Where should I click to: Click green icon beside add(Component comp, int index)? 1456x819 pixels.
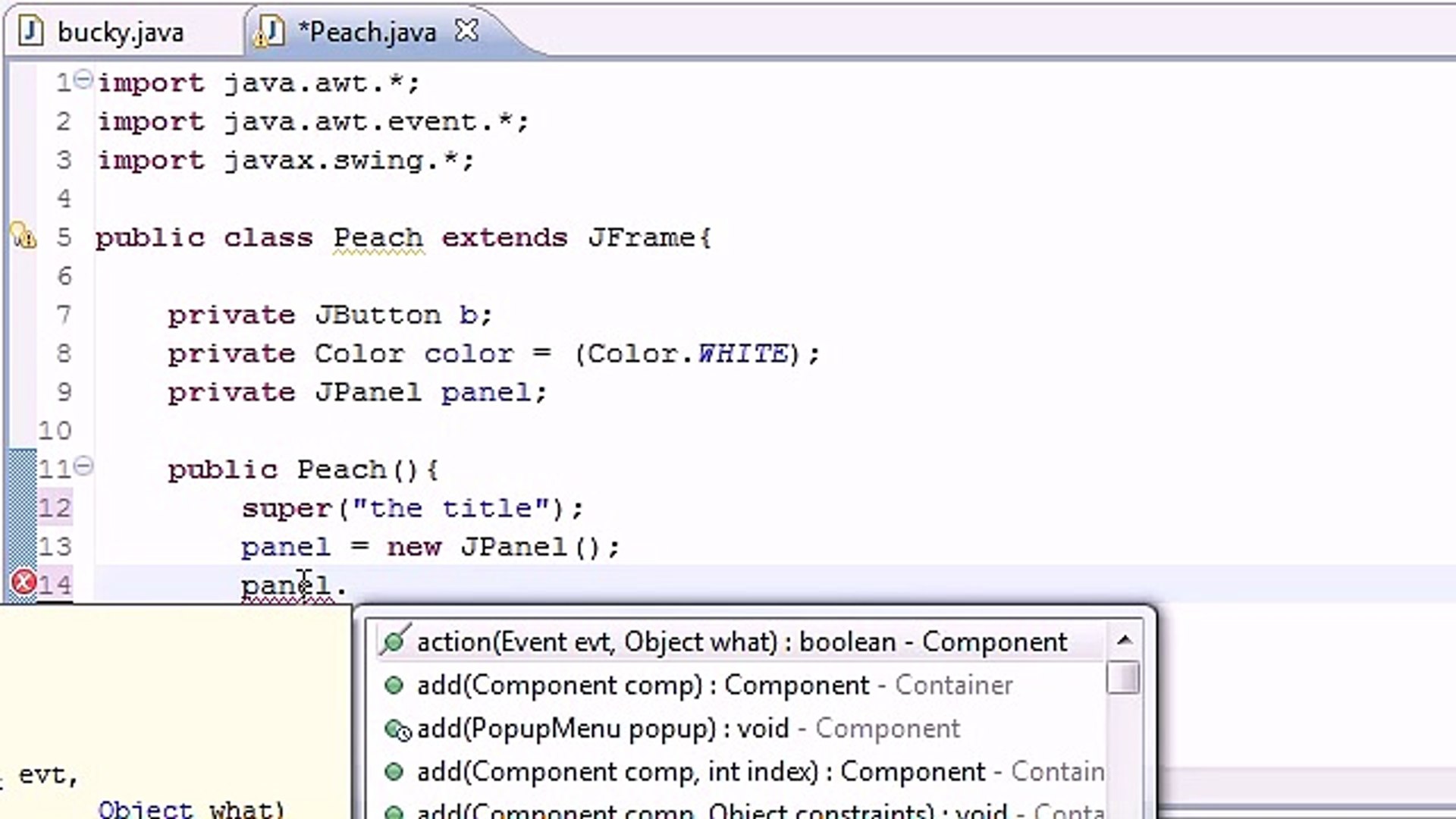tap(394, 771)
